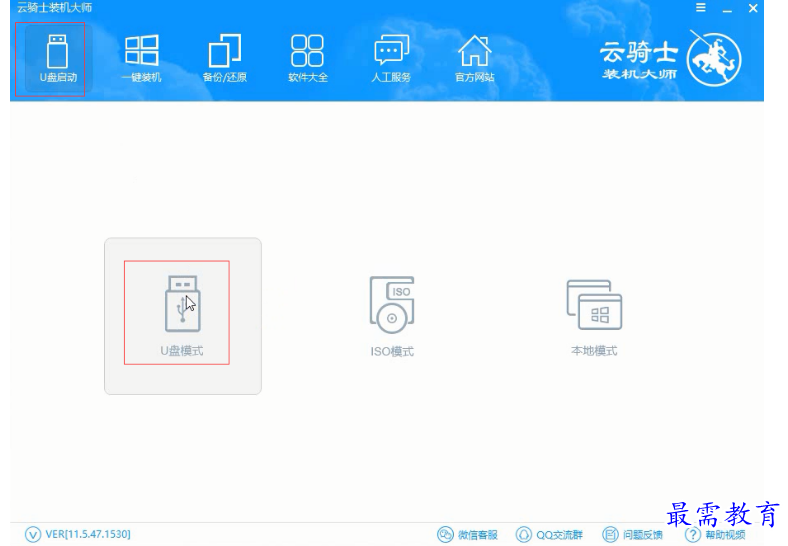This screenshot has width=788, height=546.
Task: Click version text VER[11.5.47.1530]
Action: (x=88, y=534)
